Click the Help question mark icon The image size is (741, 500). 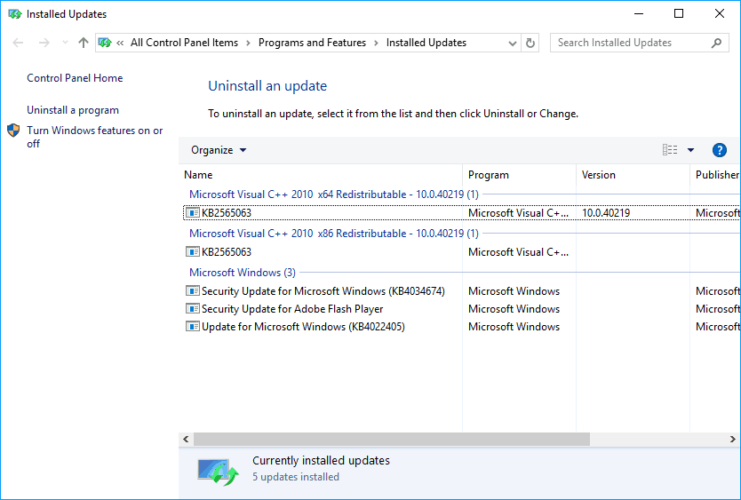tap(719, 150)
